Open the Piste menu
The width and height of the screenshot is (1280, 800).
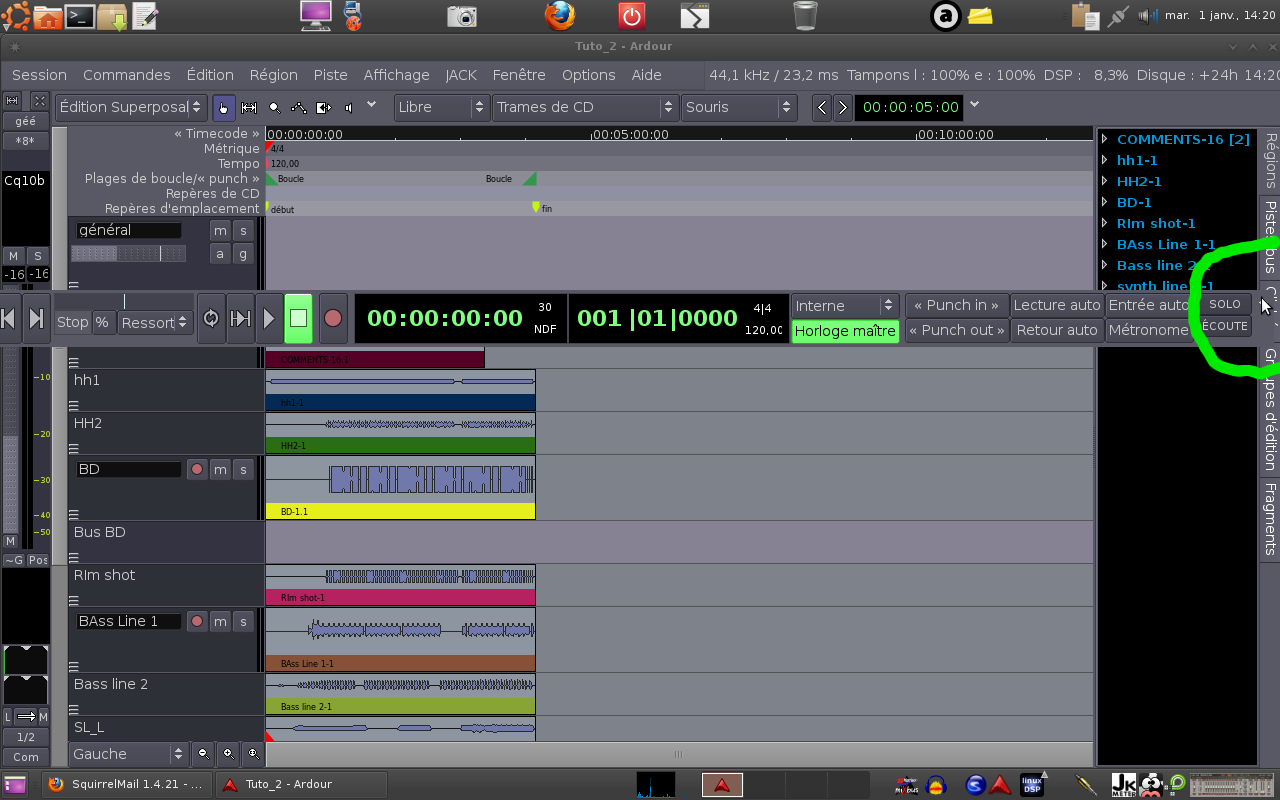coord(330,75)
